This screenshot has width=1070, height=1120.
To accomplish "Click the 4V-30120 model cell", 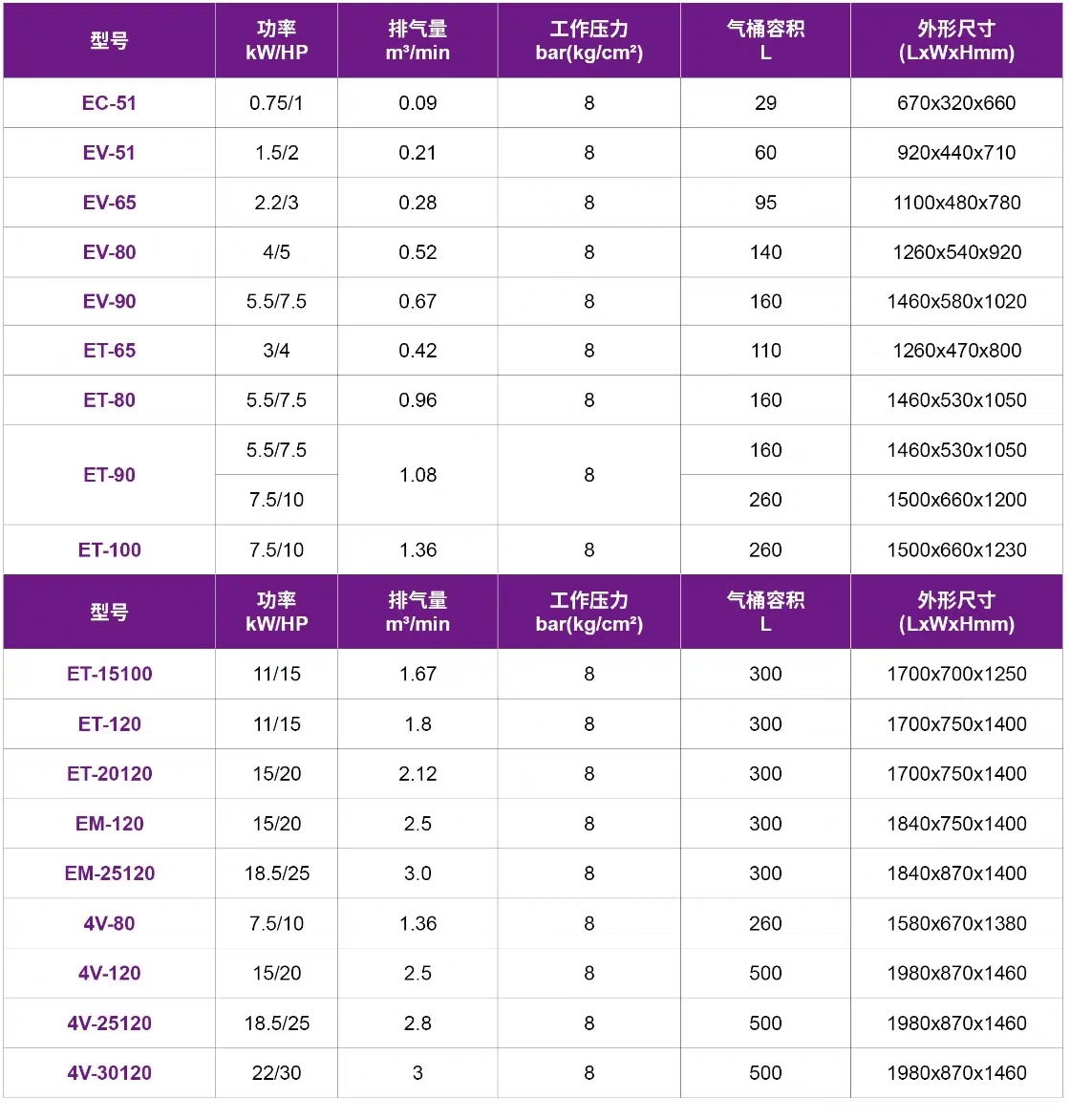I will click(x=109, y=1072).
